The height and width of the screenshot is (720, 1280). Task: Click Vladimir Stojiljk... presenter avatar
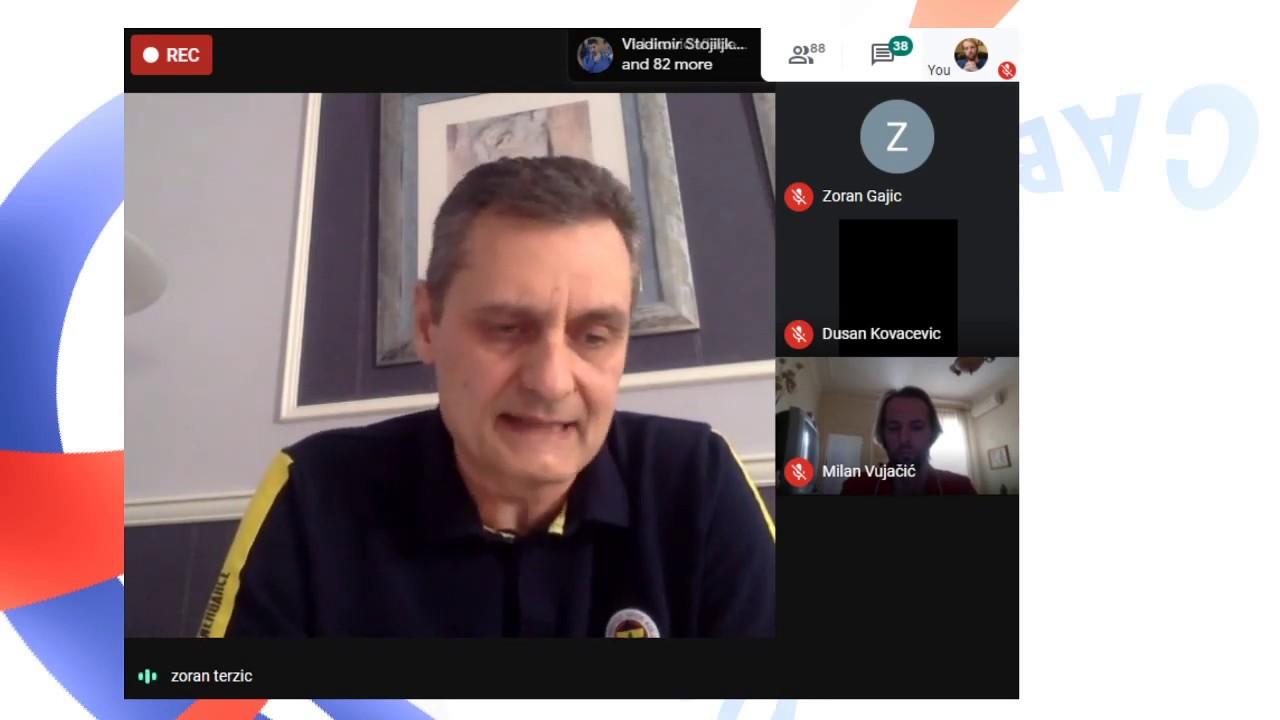pyautogui.click(x=595, y=55)
